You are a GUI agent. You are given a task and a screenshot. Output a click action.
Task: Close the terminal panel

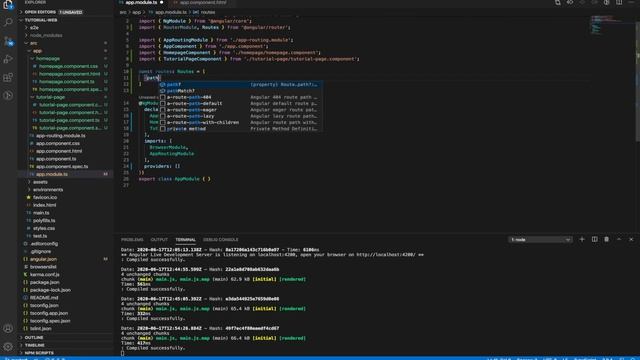[x=631, y=240]
